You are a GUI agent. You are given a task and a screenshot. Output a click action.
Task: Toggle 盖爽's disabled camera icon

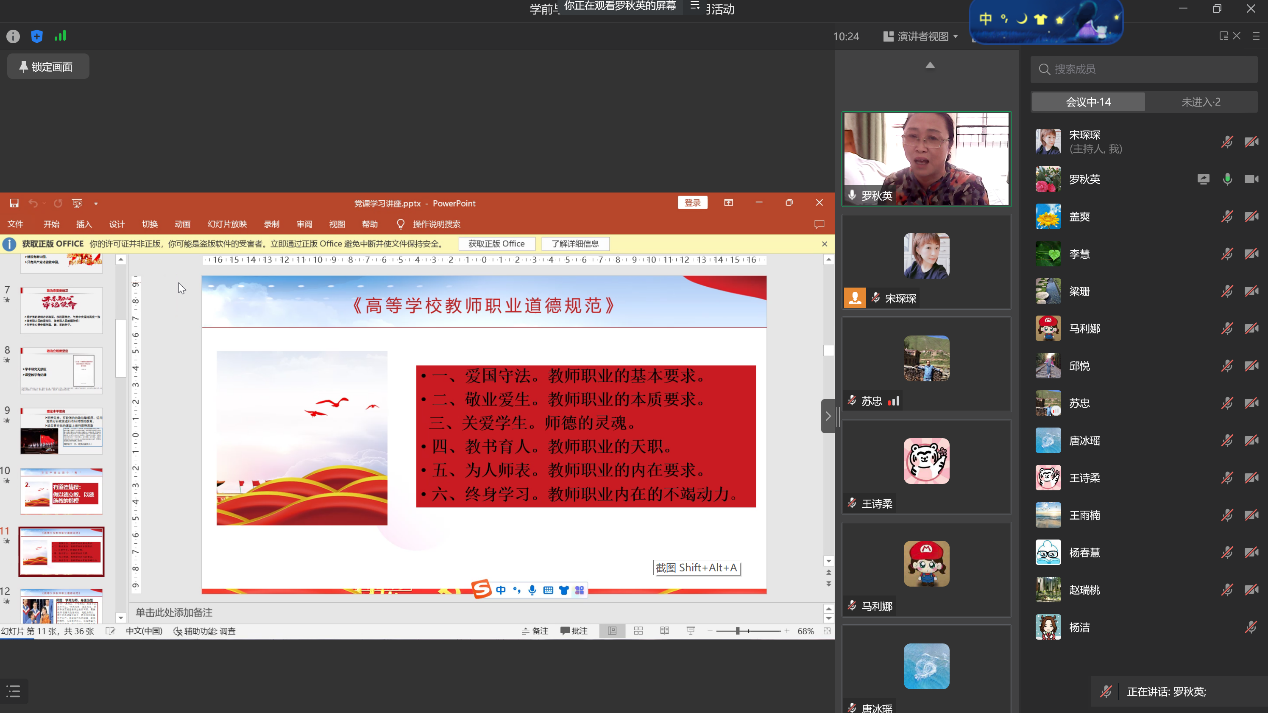(x=1251, y=216)
